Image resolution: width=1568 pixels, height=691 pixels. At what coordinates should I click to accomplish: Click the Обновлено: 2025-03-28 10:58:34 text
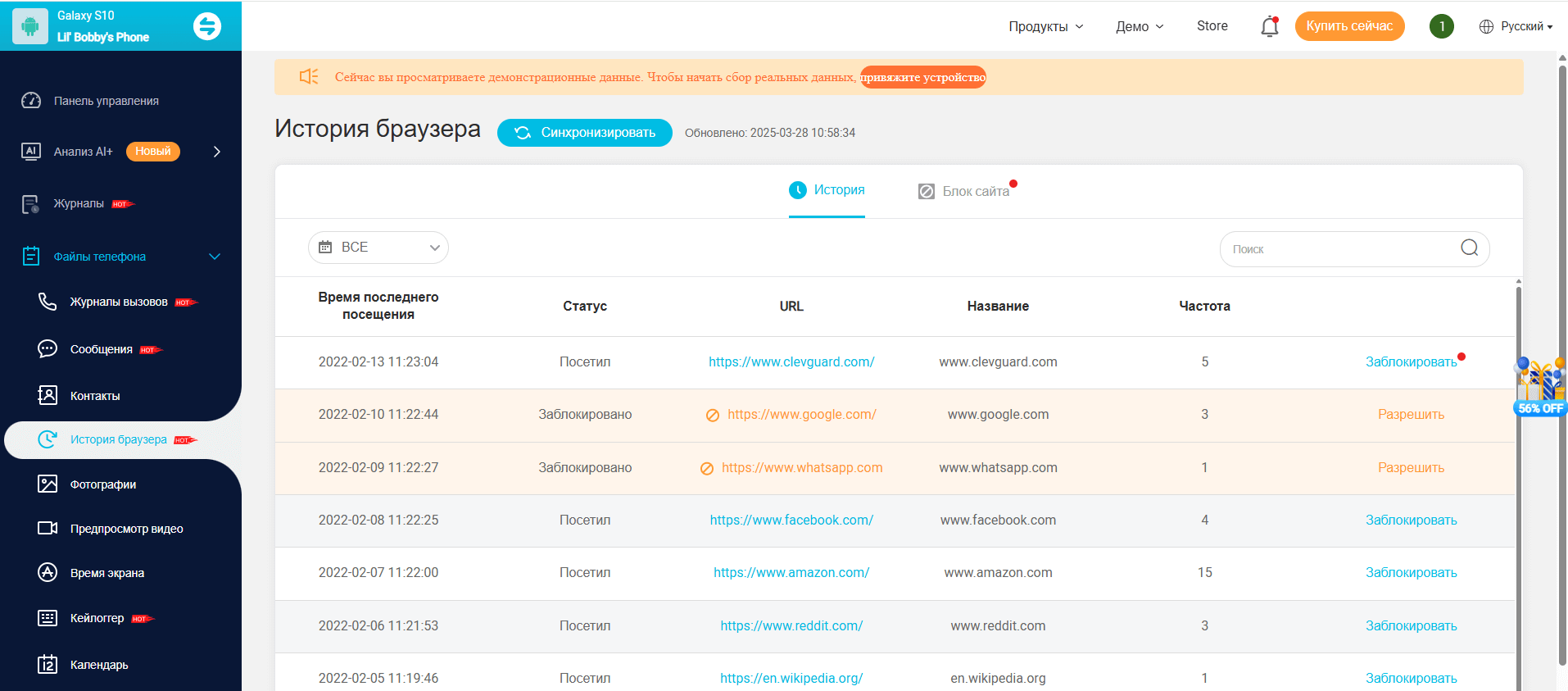[770, 133]
